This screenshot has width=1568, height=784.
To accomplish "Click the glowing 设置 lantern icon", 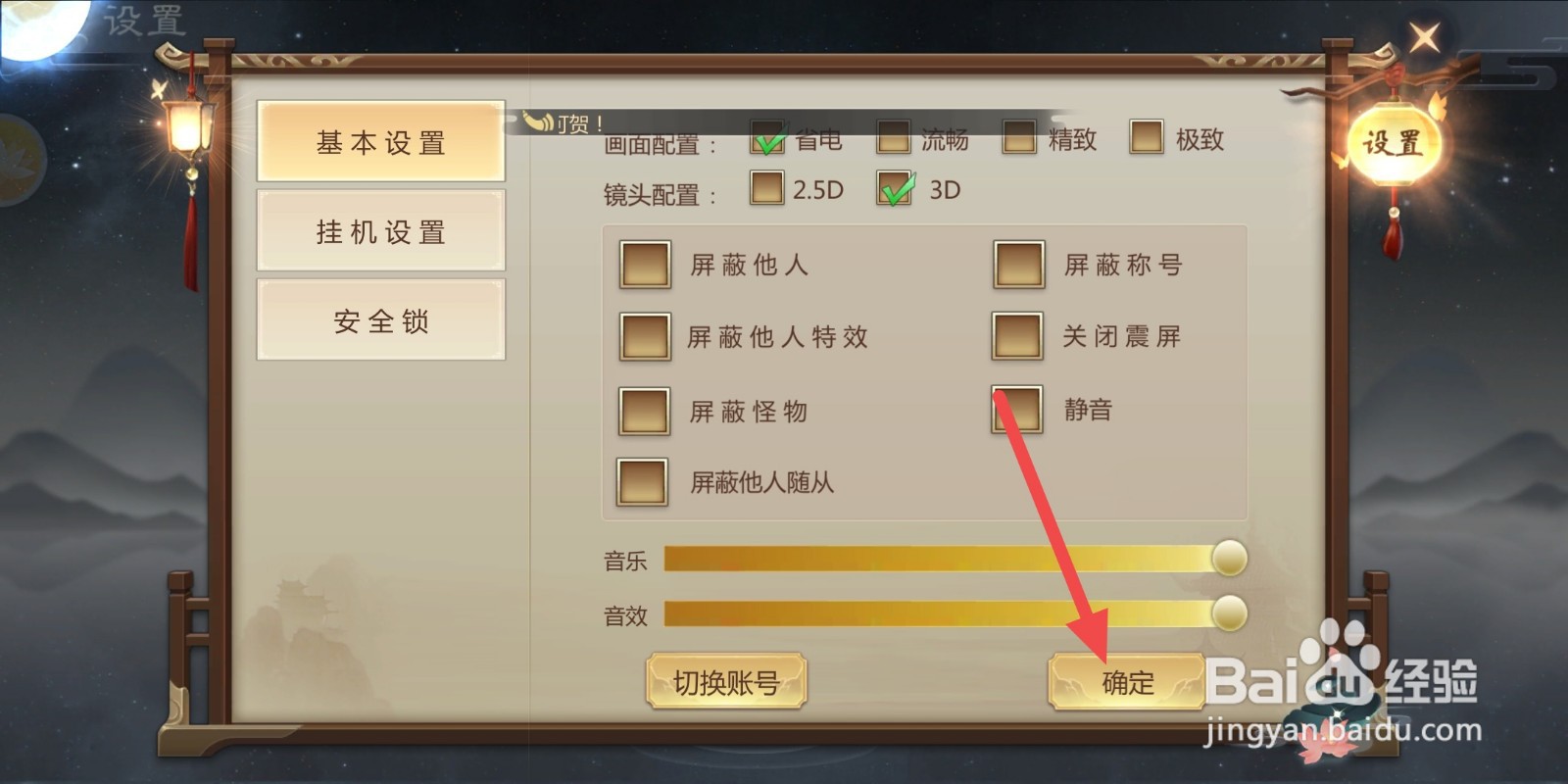I will pos(1393,143).
